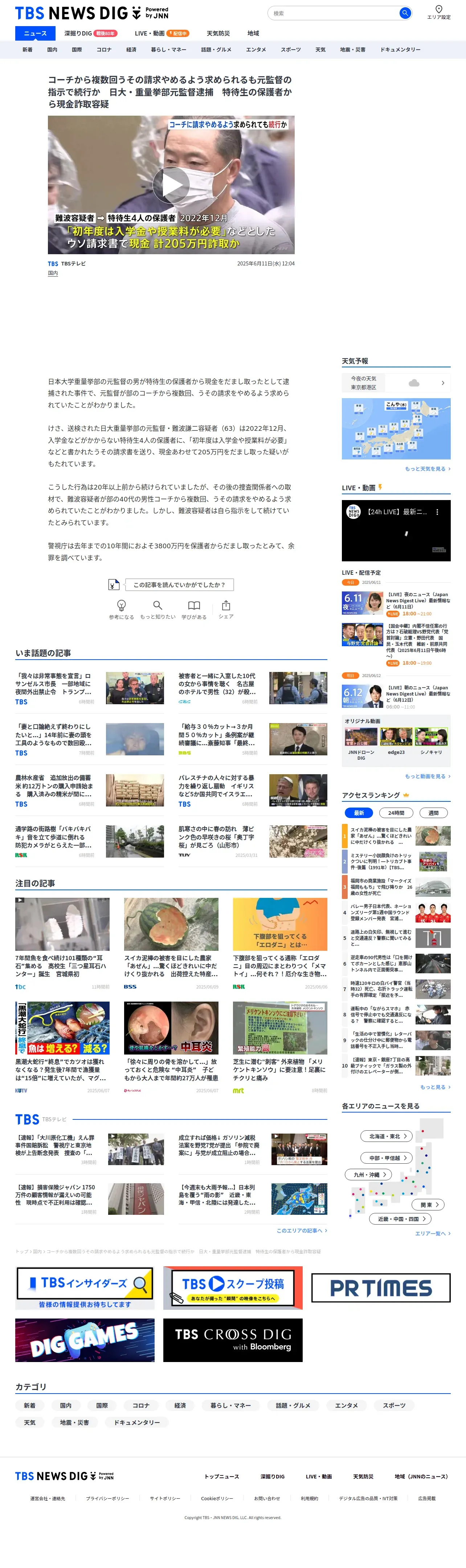This screenshot has width=466, height=1568.
Task: Open 下腹部を狙ってくる エロダニ article image
Action: [279, 924]
